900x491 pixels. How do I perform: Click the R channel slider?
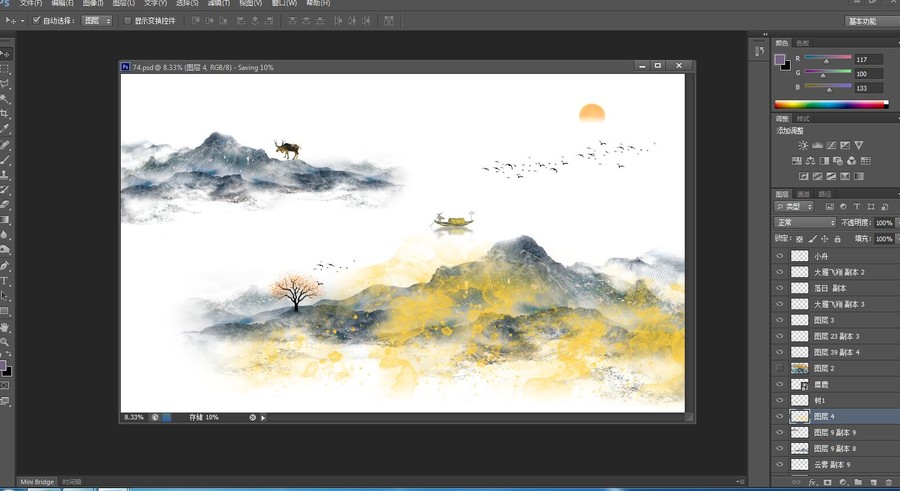tap(828, 58)
